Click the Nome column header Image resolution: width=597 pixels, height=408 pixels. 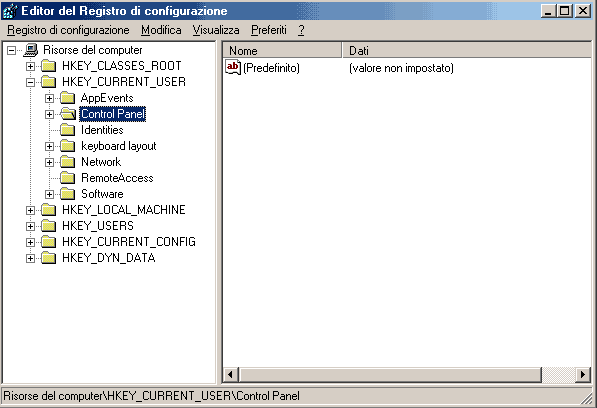pos(282,51)
